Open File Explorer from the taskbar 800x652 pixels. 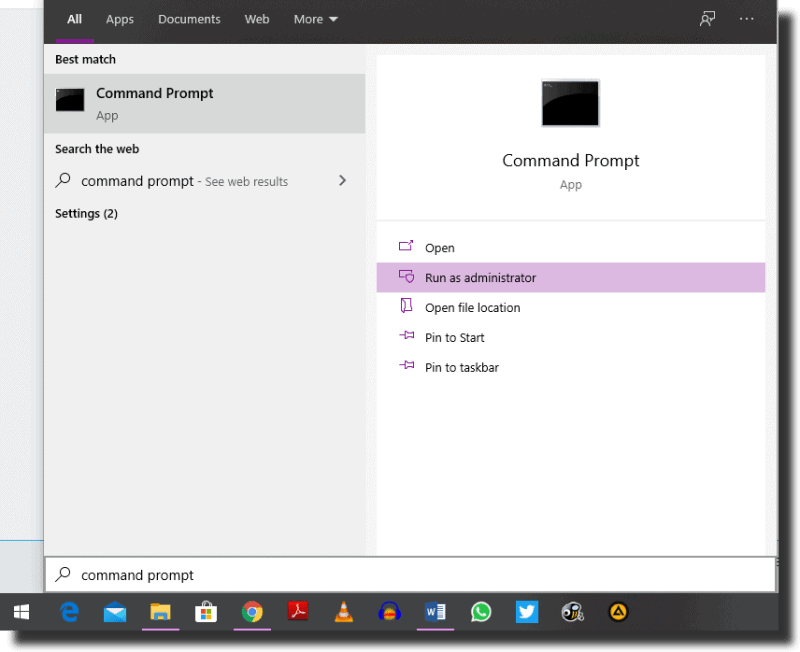(160, 612)
